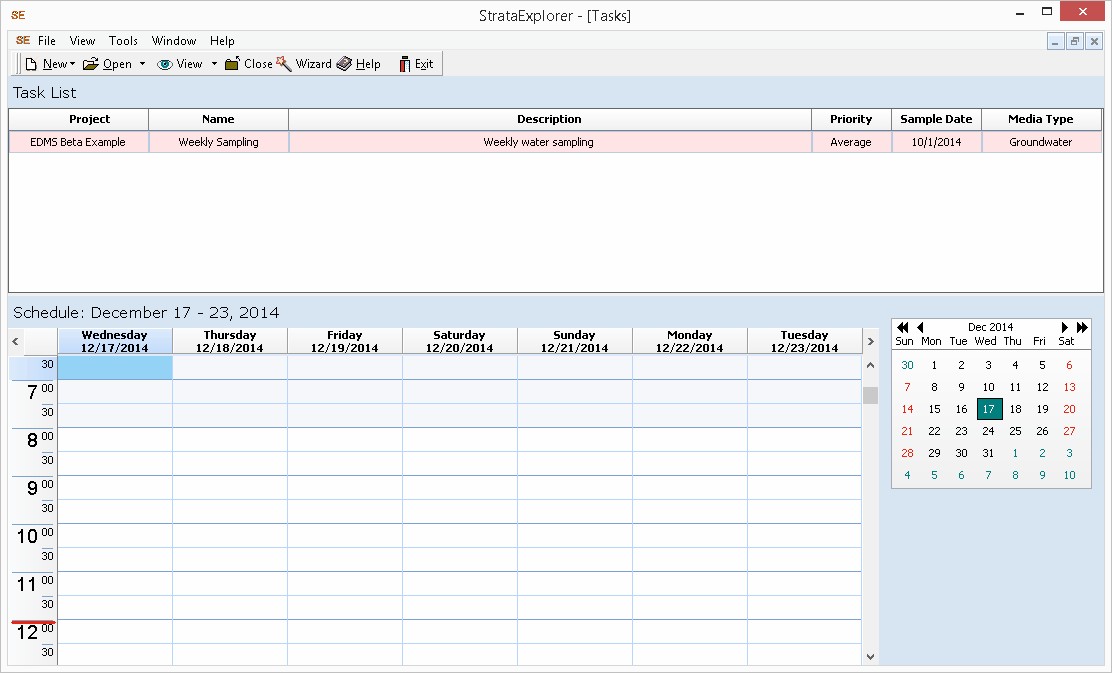The height and width of the screenshot is (673, 1112).
Task: Select the Weekly Sampling task row
Action: coord(218,142)
